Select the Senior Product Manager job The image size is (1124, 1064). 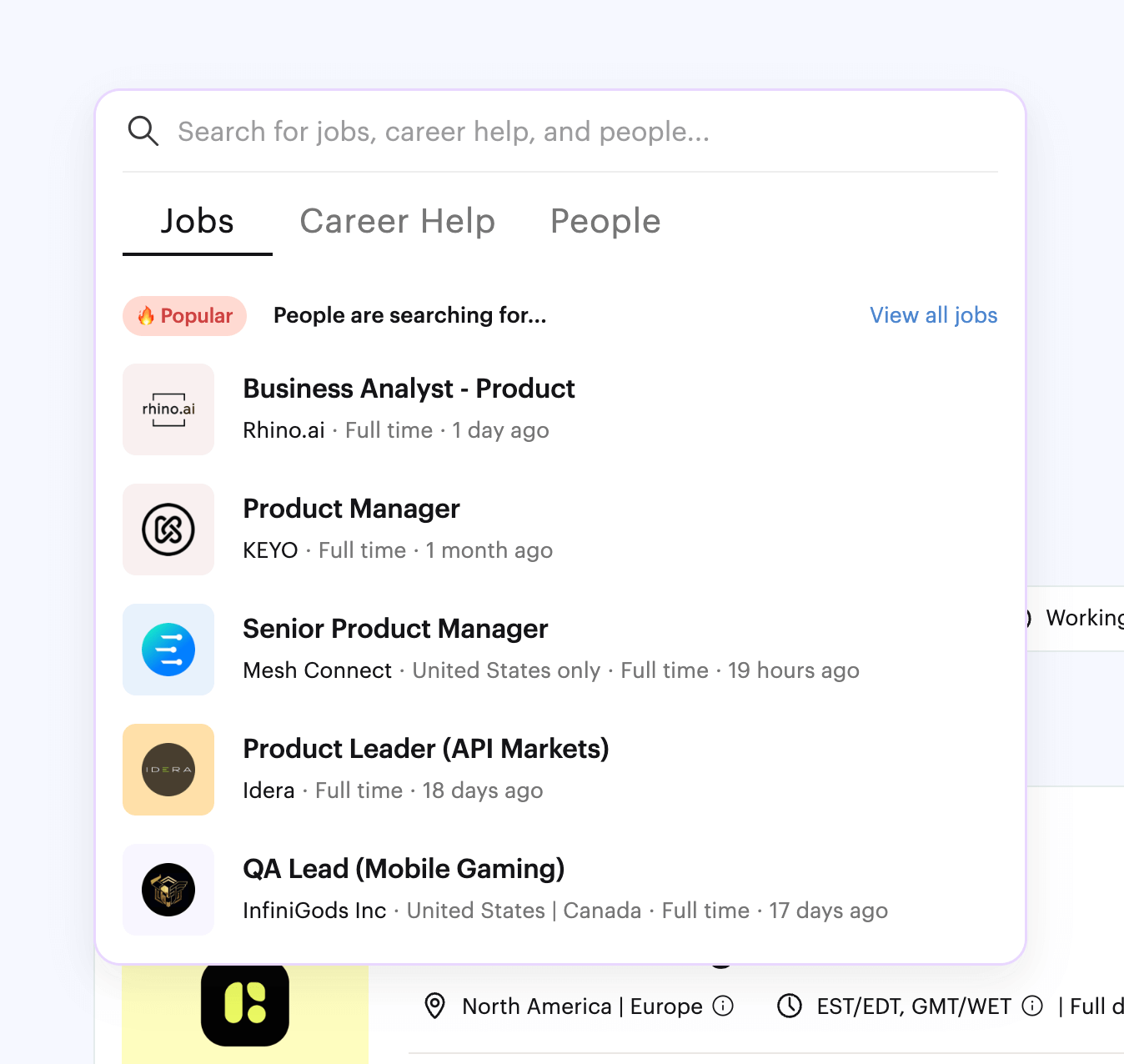pos(395,630)
